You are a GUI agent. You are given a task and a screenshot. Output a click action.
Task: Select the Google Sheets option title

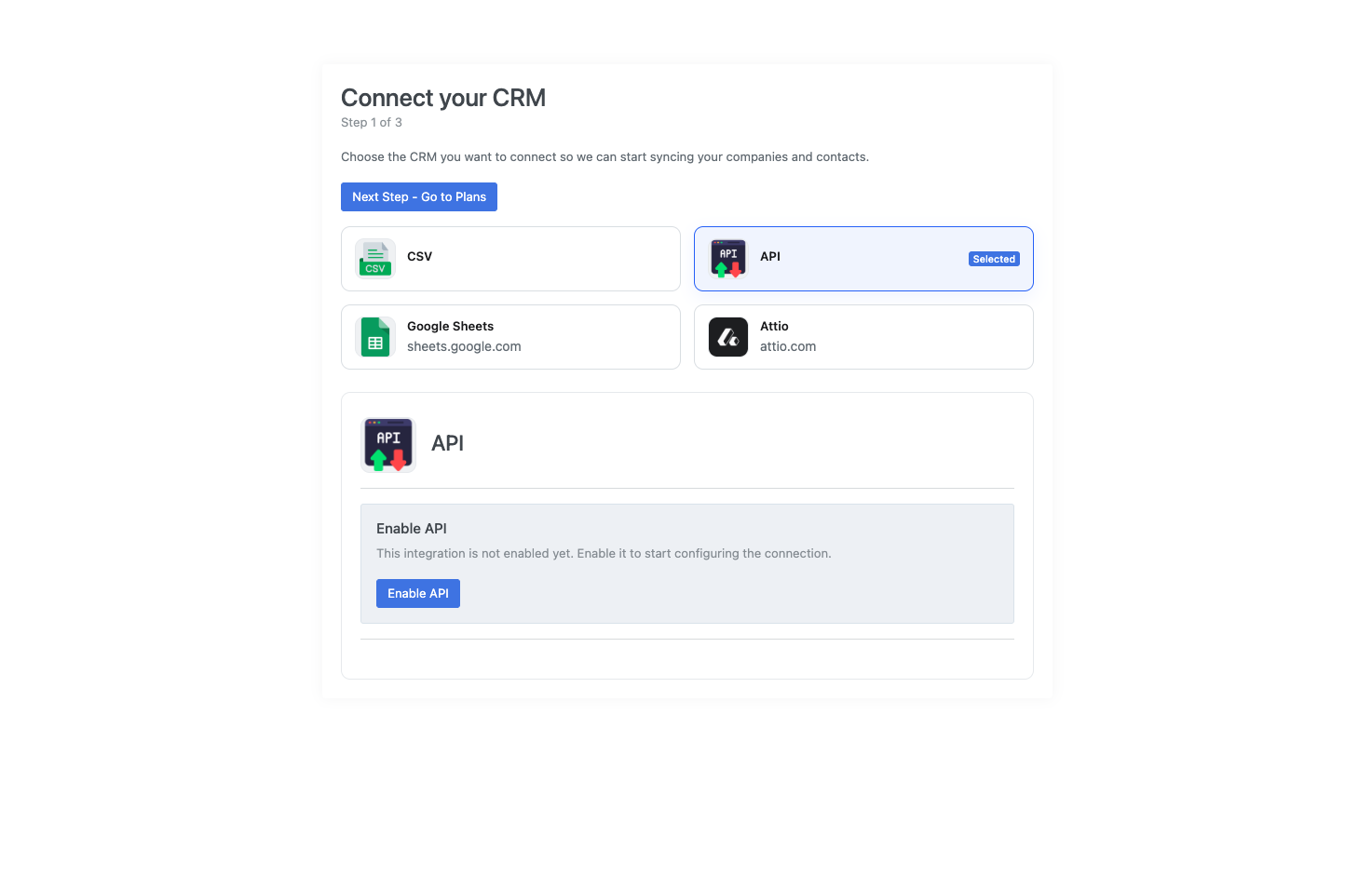450,326
